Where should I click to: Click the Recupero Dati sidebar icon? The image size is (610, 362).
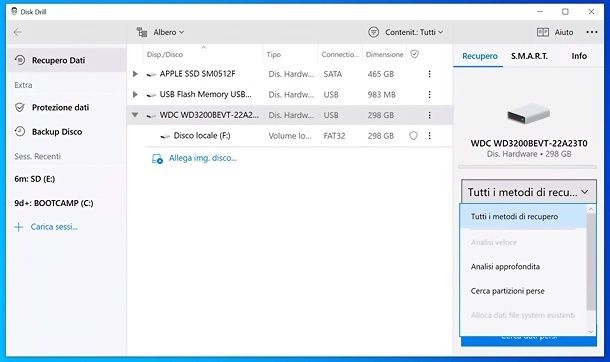[20, 60]
